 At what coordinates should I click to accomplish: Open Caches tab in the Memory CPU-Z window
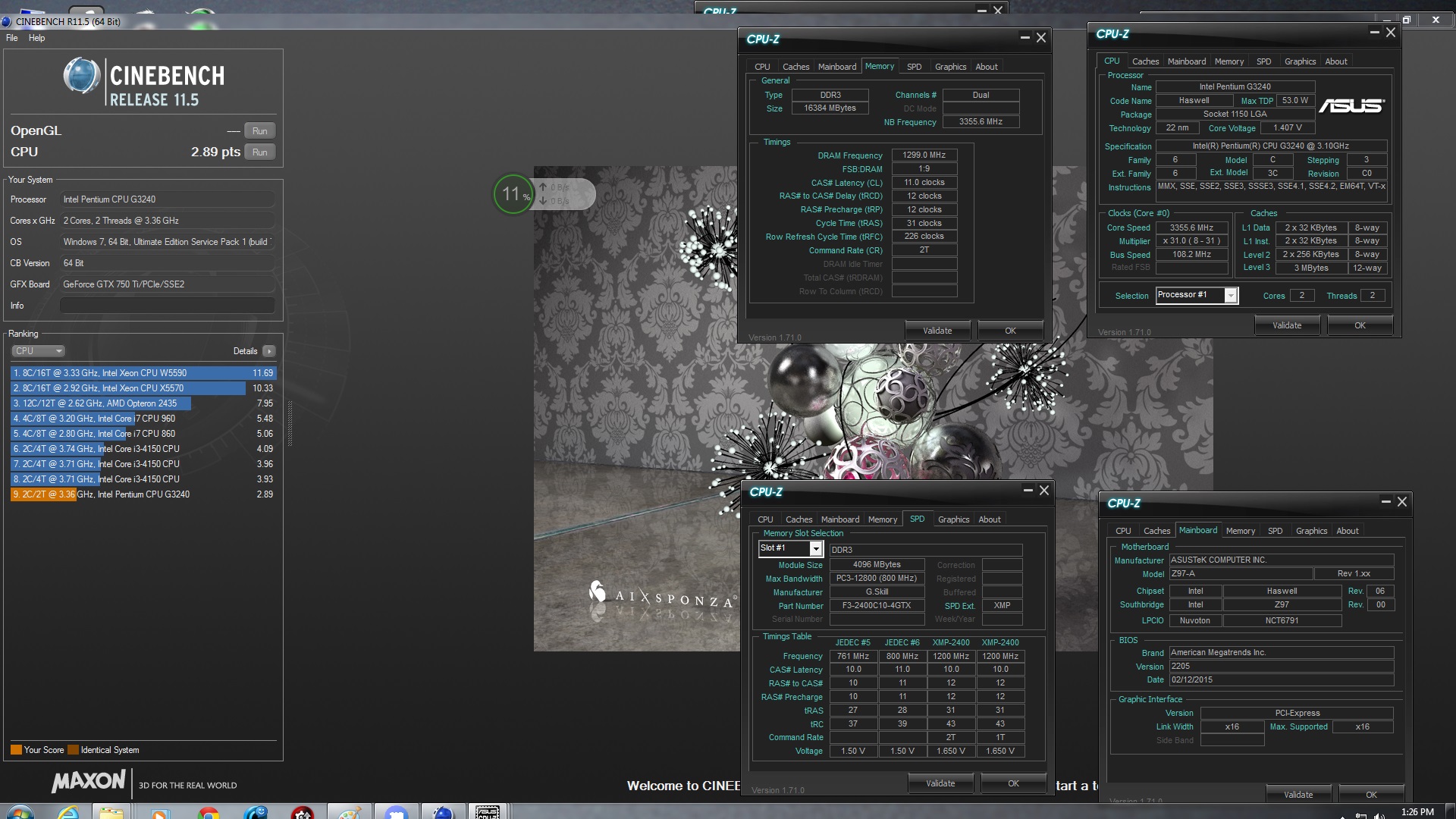[x=795, y=67]
